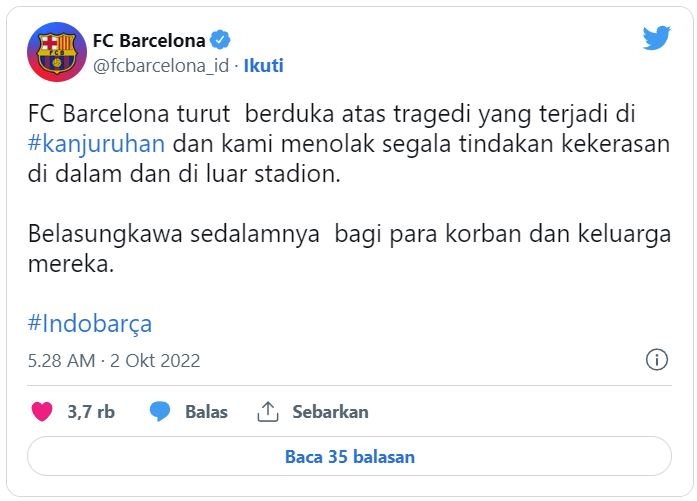
Task: Like the tweet with heart icon
Action: pos(42,411)
